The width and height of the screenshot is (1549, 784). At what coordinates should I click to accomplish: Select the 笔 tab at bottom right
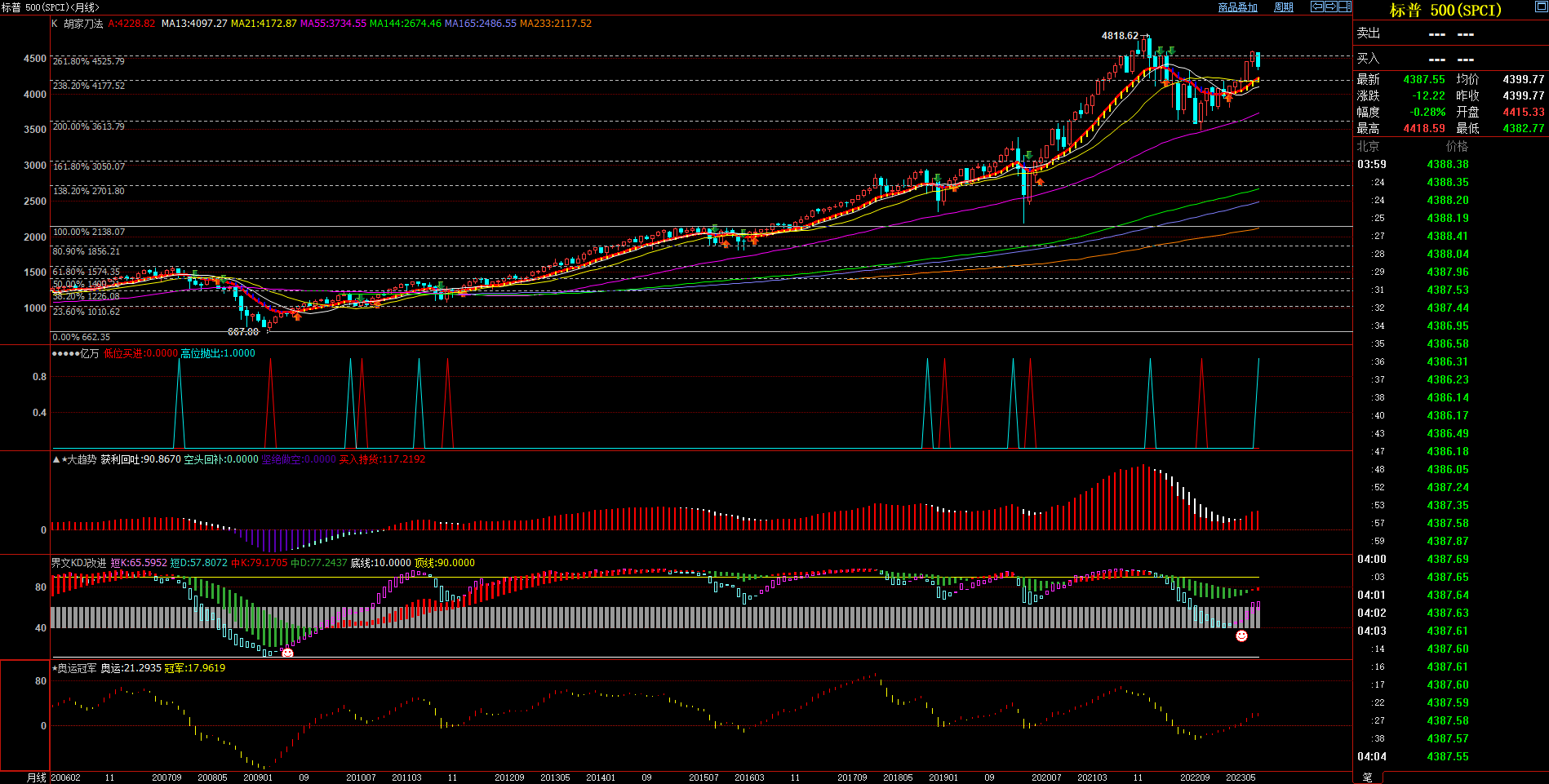click(1368, 777)
